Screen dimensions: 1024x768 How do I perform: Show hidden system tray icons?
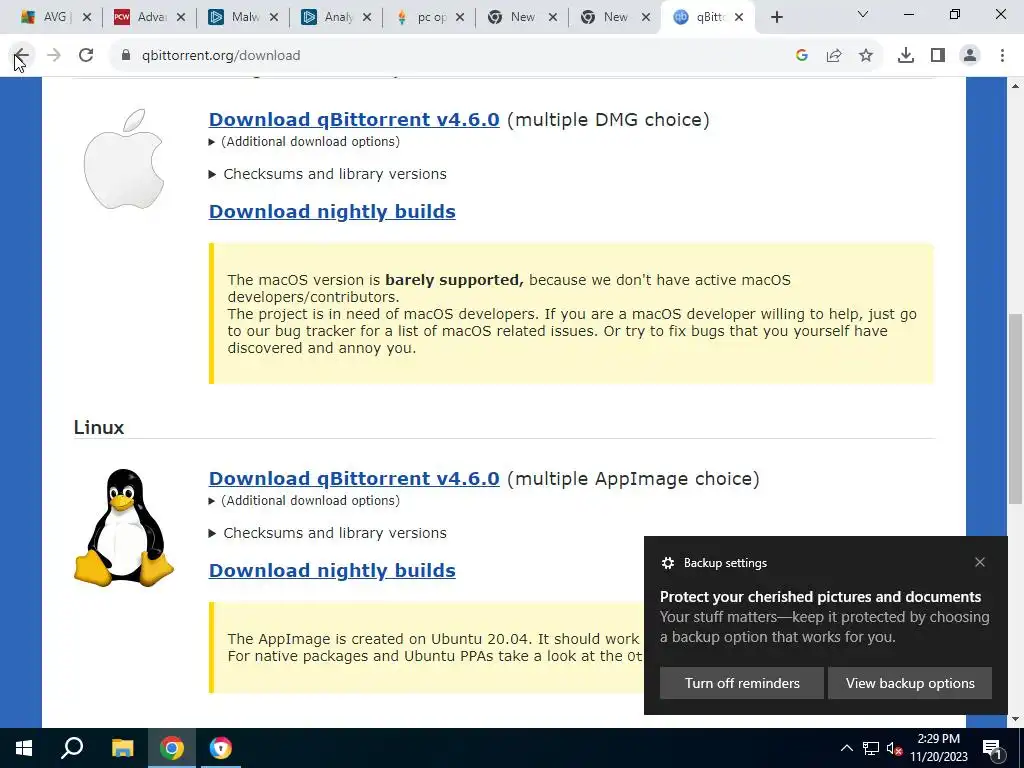click(846, 748)
